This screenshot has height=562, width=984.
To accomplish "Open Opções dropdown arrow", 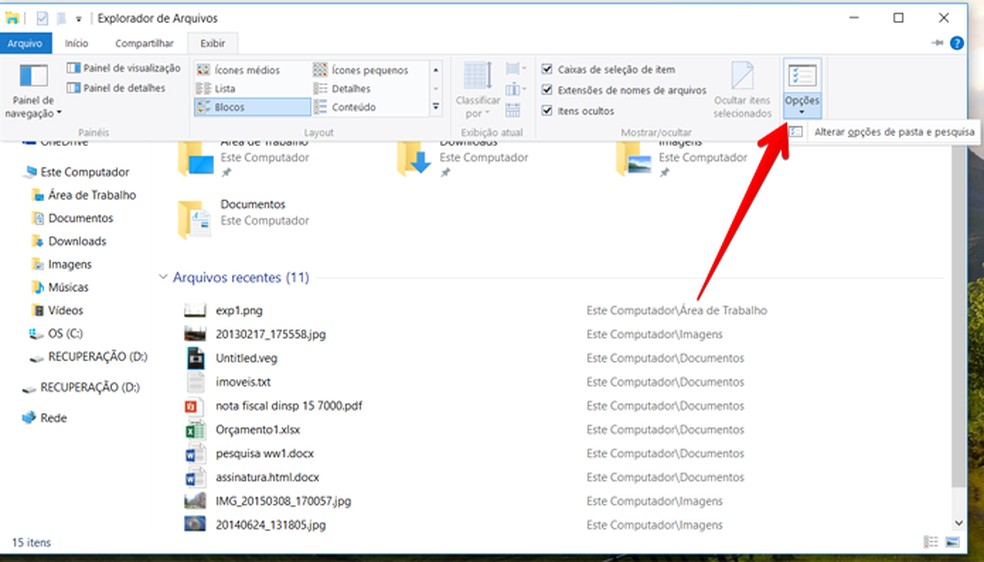I will click(x=802, y=112).
